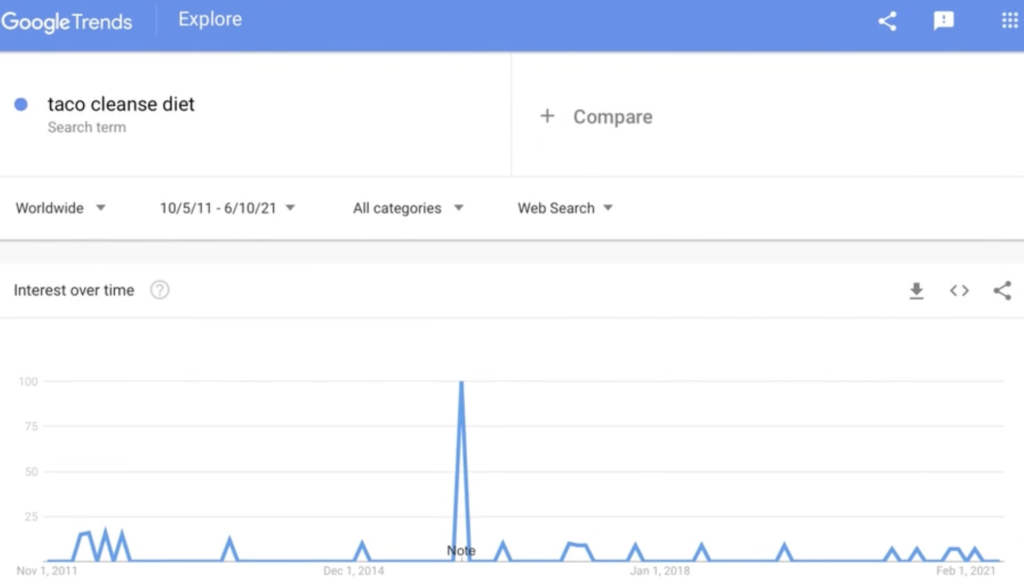Expand the Worldwide region dropdown
The height and width of the screenshot is (586, 1024).
tap(61, 208)
